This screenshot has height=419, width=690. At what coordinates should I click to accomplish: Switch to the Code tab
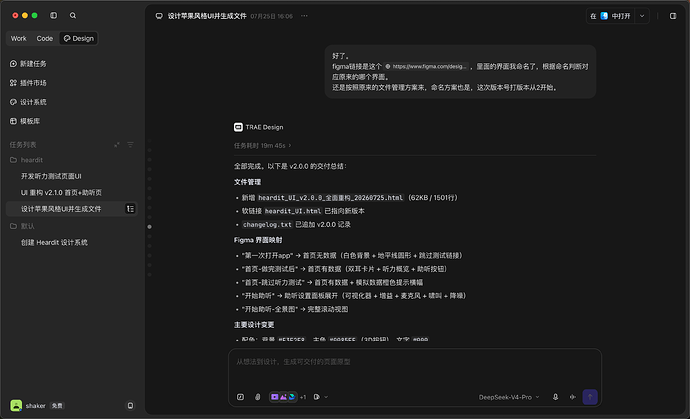[44, 38]
